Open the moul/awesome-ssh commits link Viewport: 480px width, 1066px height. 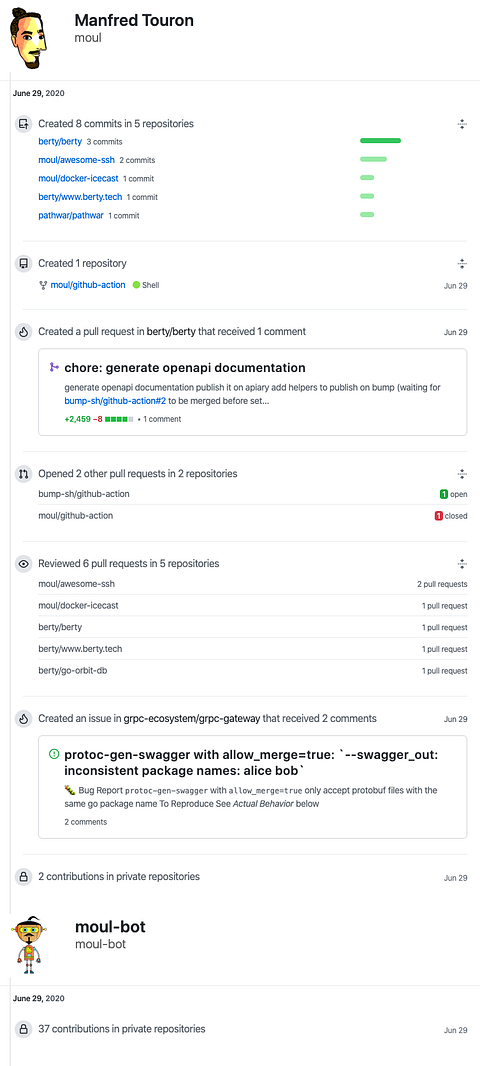point(76,160)
